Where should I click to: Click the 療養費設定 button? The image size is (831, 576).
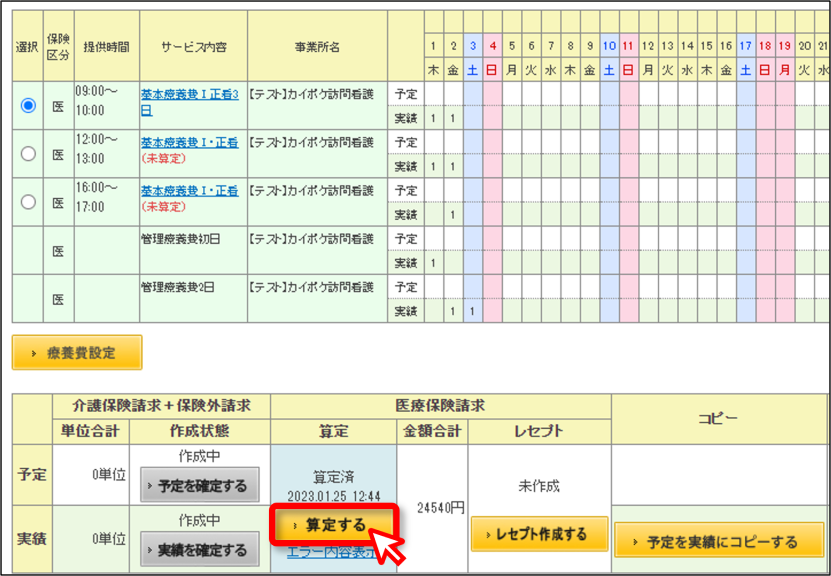click(x=77, y=352)
